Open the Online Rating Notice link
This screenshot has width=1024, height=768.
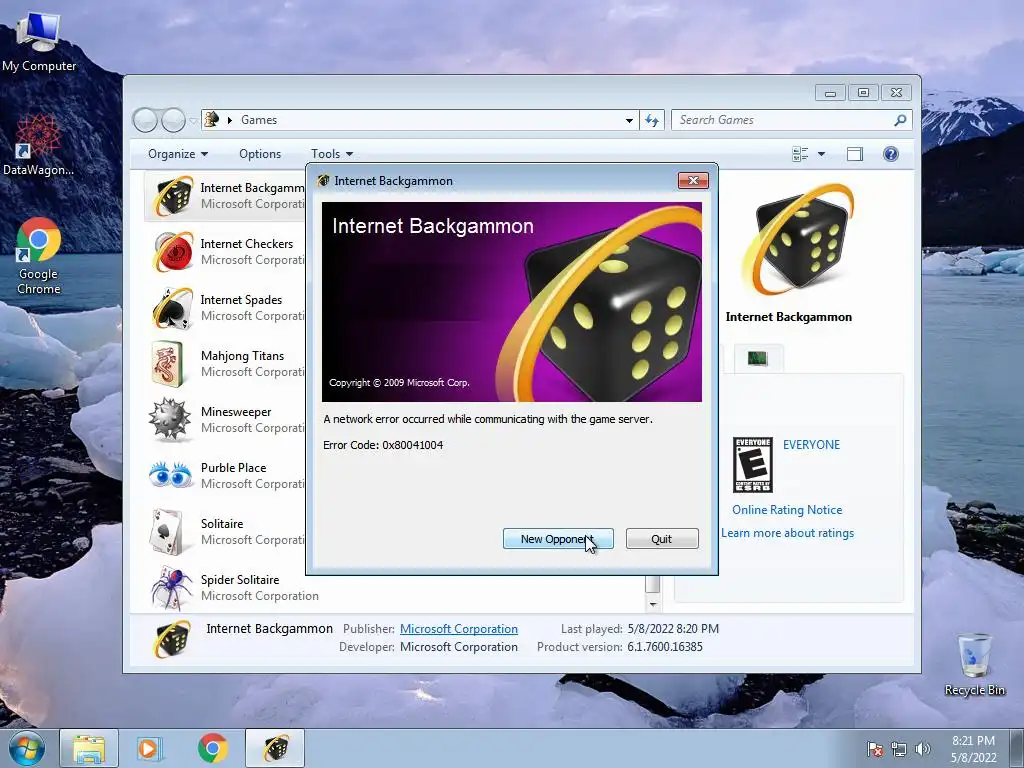tap(787, 510)
